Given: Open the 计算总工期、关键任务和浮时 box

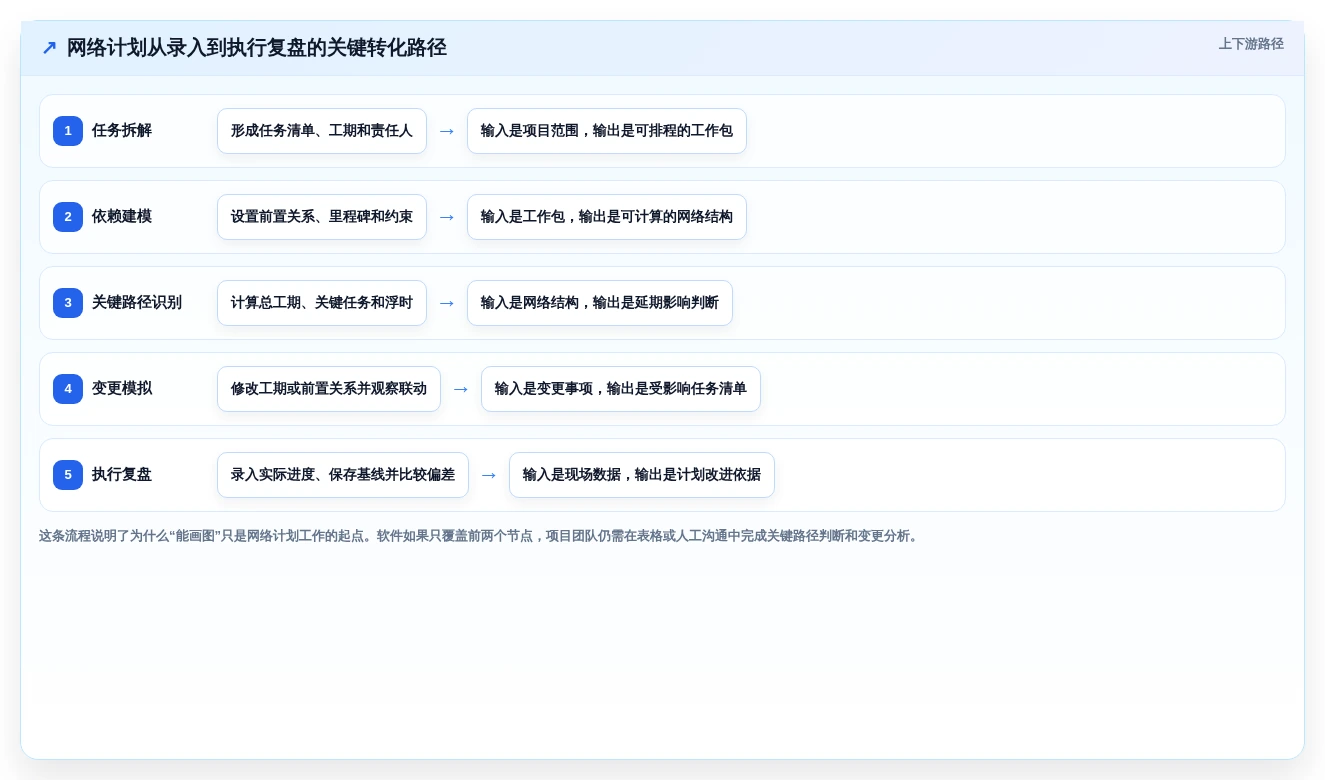Looking at the screenshot, I should click(322, 303).
